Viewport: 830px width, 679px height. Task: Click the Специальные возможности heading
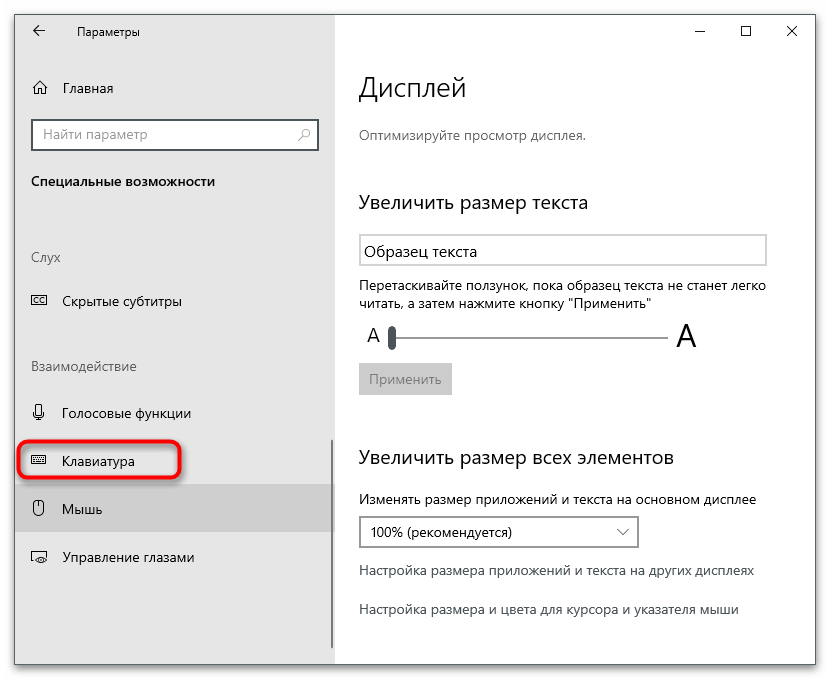pos(123,182)
